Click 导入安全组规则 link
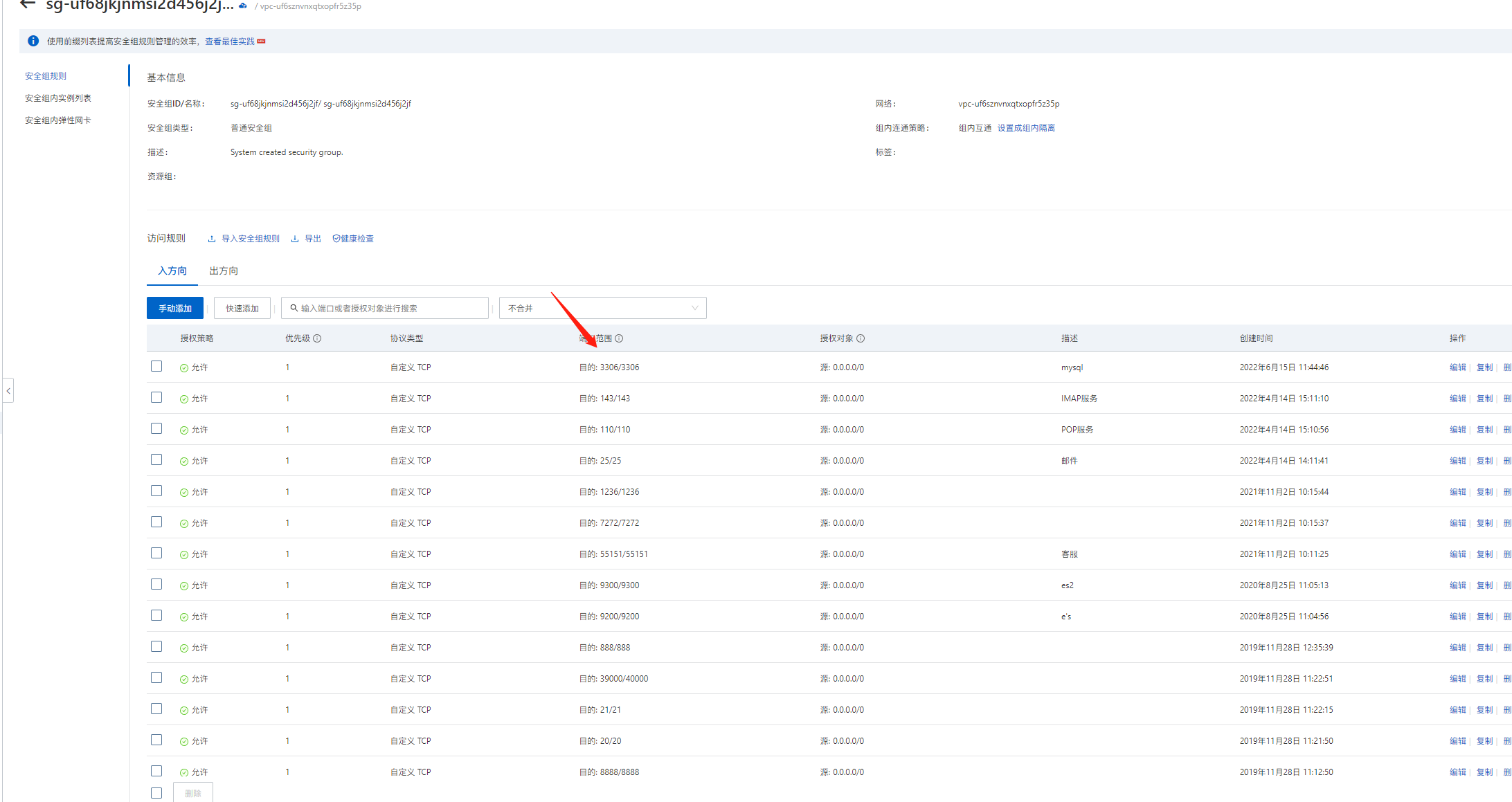 [251, 239]
